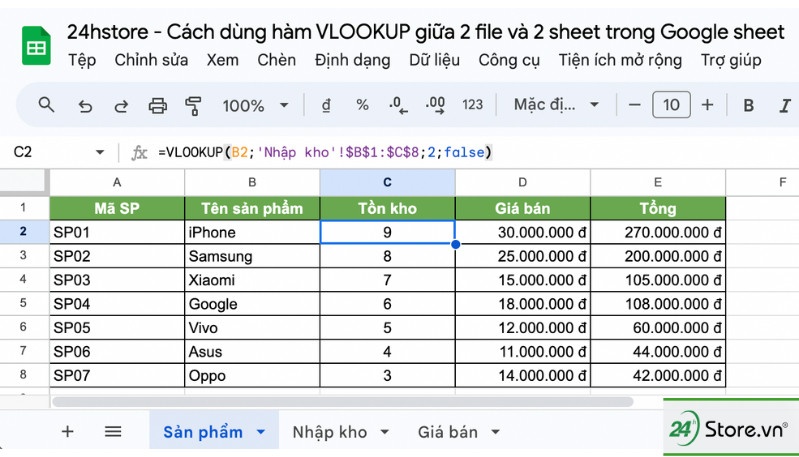
Task: Select the cell containing 60.000.000 đ
Action: tap(658, 328)
